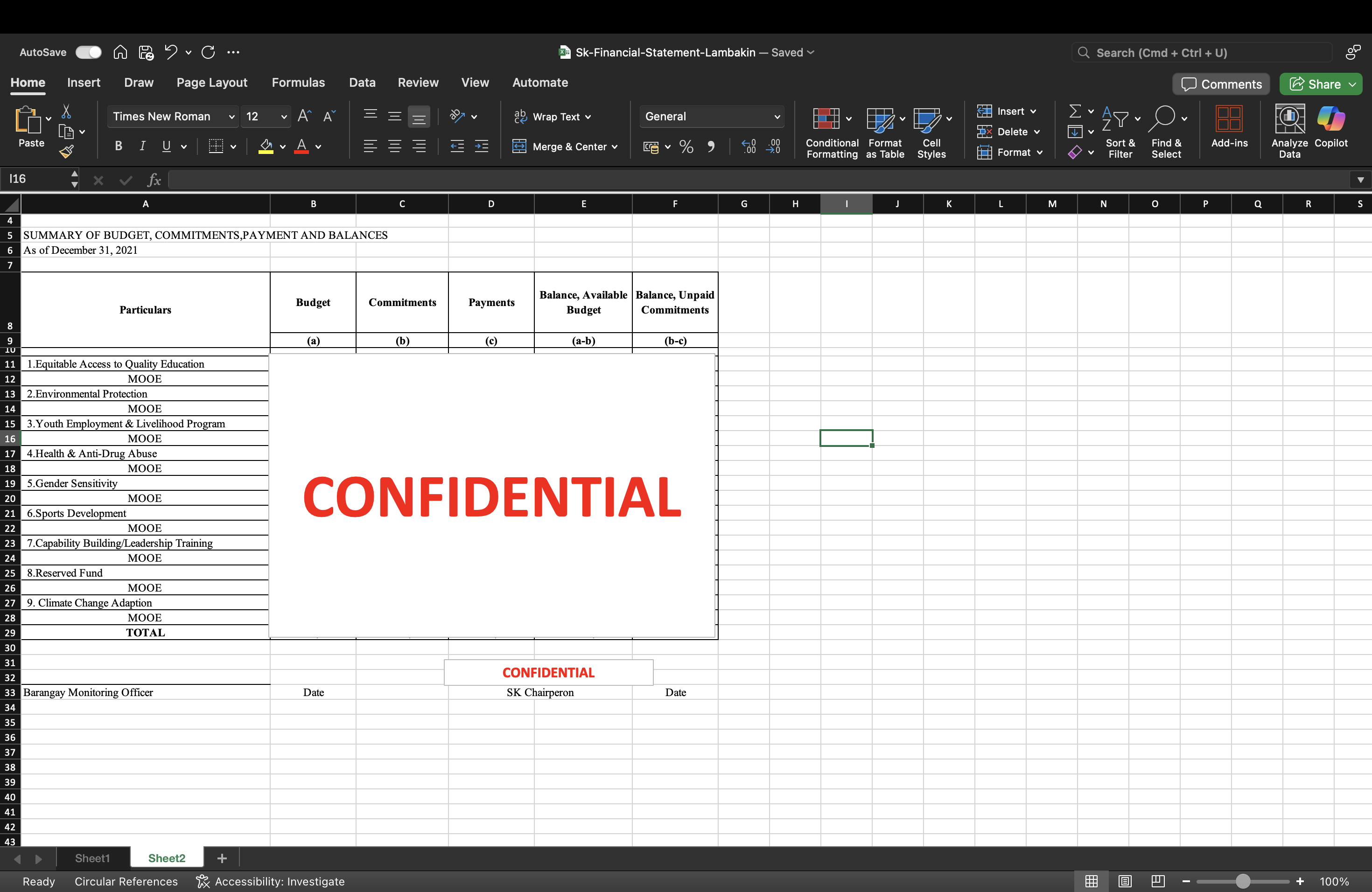1372x892 pixels.
Task: Switch to Normal view in status bar
Action: 1091,881
